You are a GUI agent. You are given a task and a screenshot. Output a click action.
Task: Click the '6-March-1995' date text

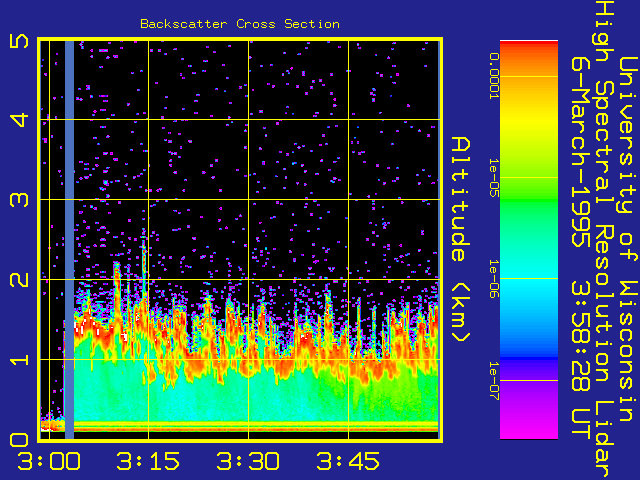click(x=580, y=151)
